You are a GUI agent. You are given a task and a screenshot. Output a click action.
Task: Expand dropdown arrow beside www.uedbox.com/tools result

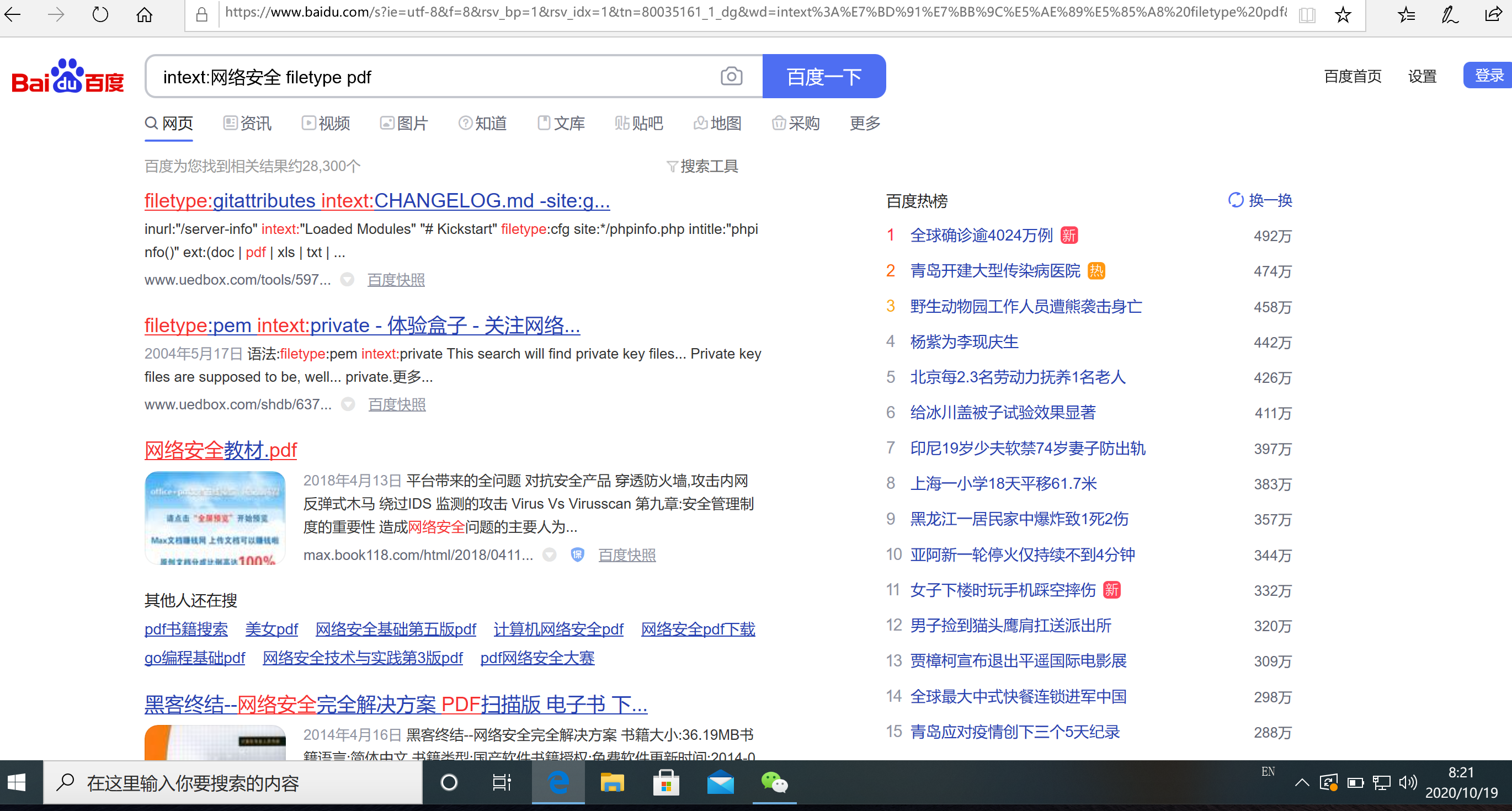point(348,280)
